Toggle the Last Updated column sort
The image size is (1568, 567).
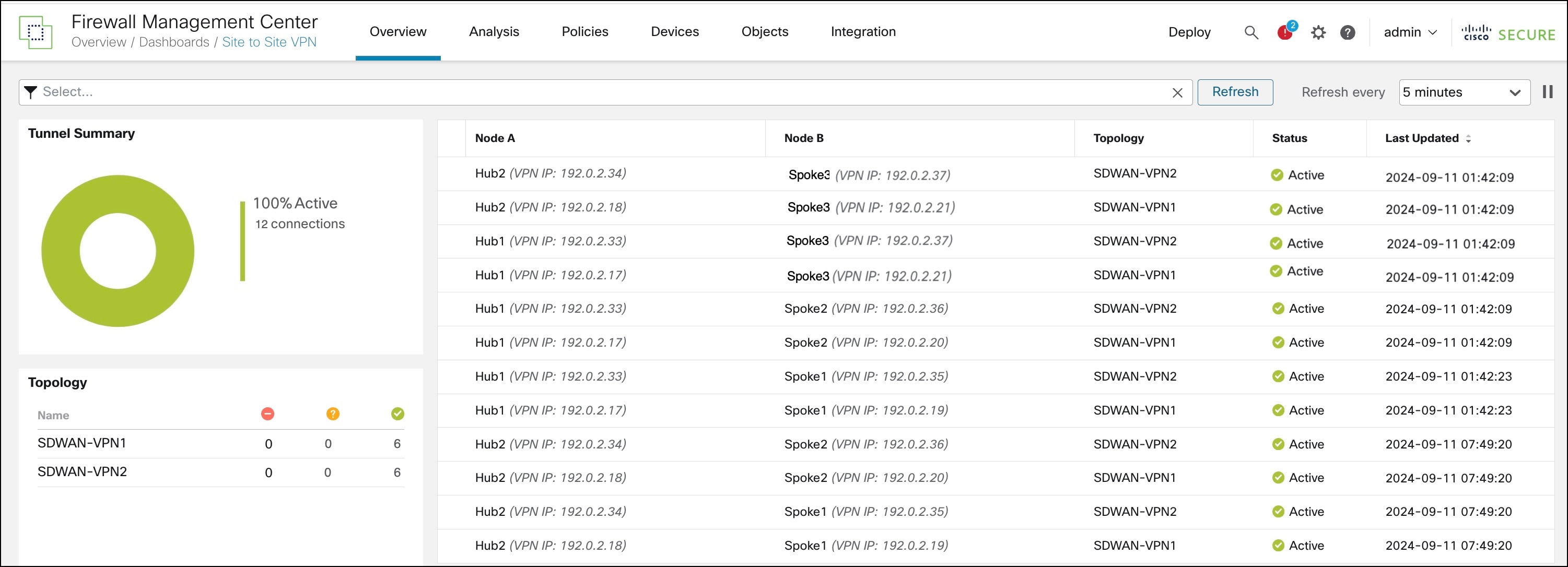[x=1469, y=138]
